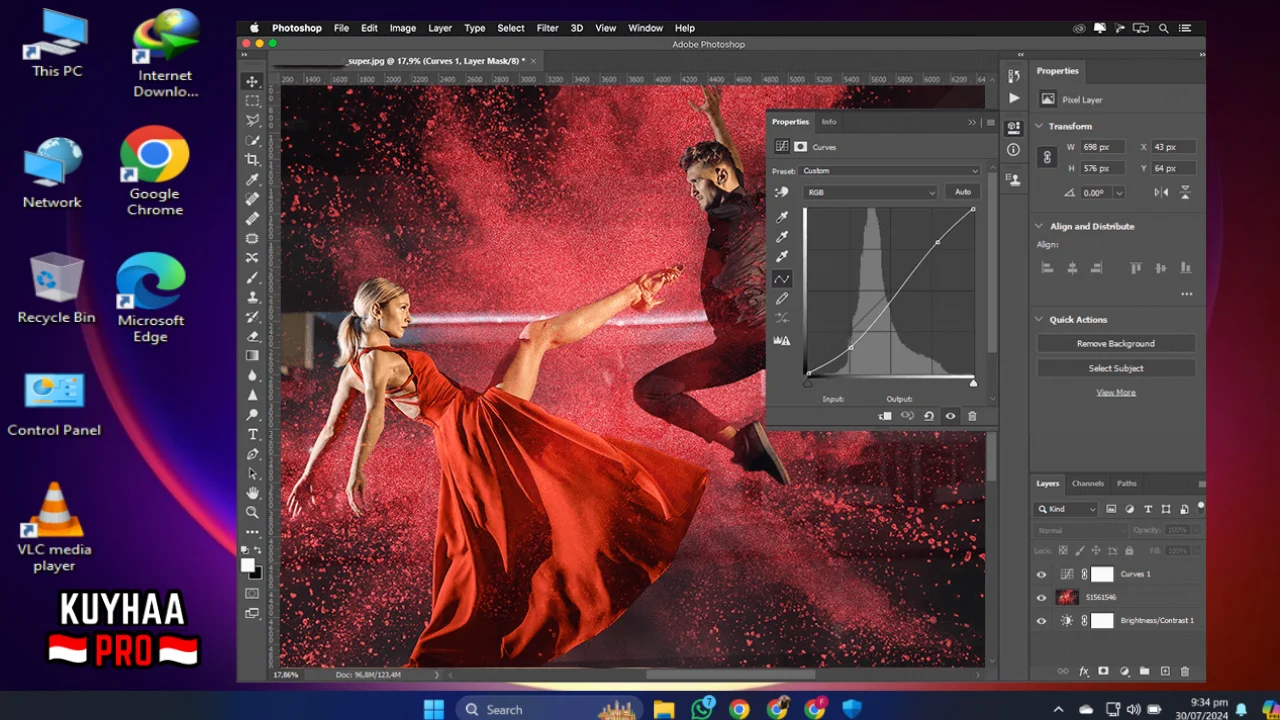Select the Brush tool
This screenshot has width=1280, height=720.
coord(253,278)
